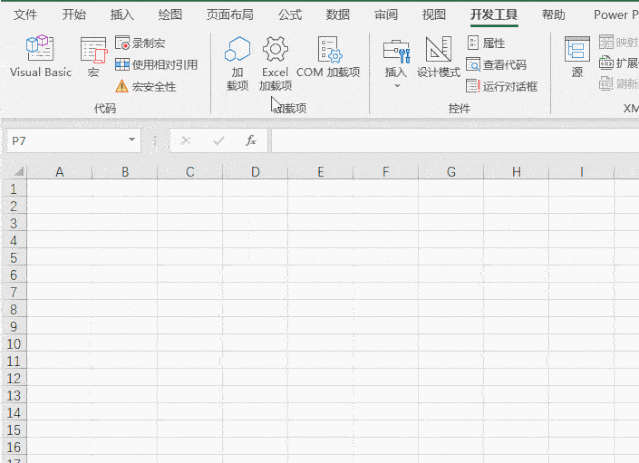Select row 16 header

coord(14,447)
